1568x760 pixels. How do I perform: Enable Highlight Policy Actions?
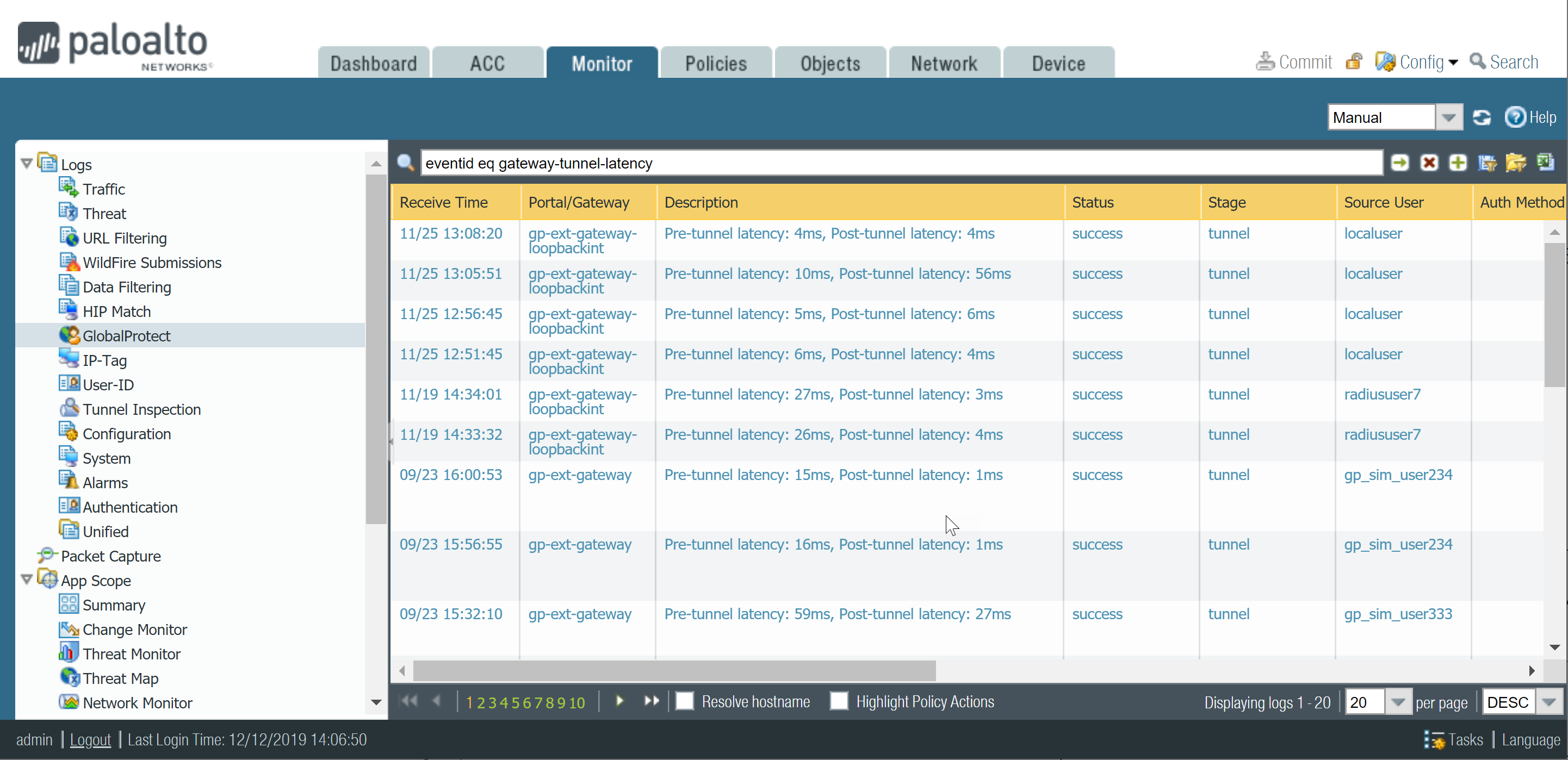(839, 701)
